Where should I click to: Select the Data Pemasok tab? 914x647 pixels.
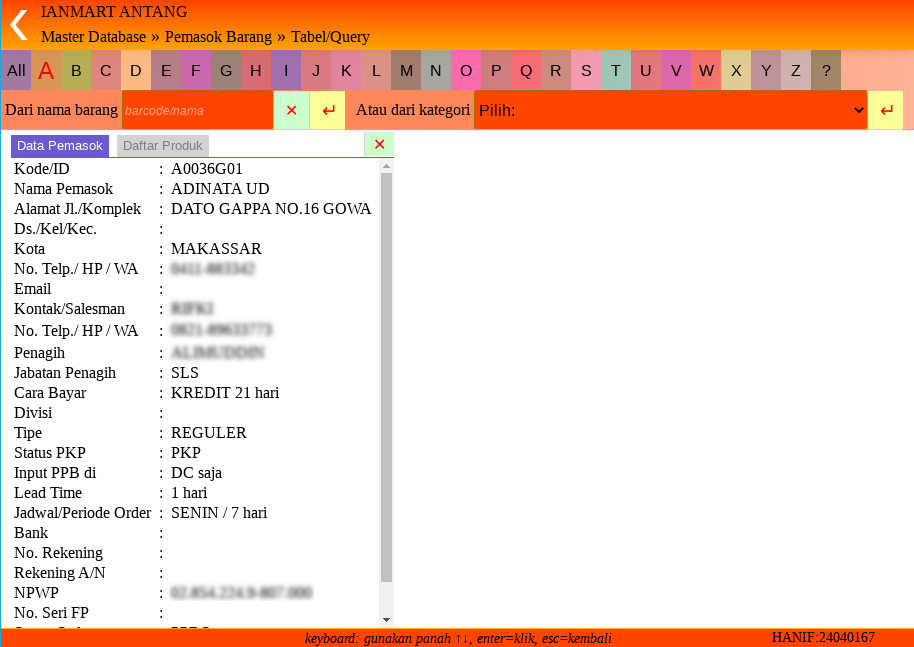tap(60, 146)
